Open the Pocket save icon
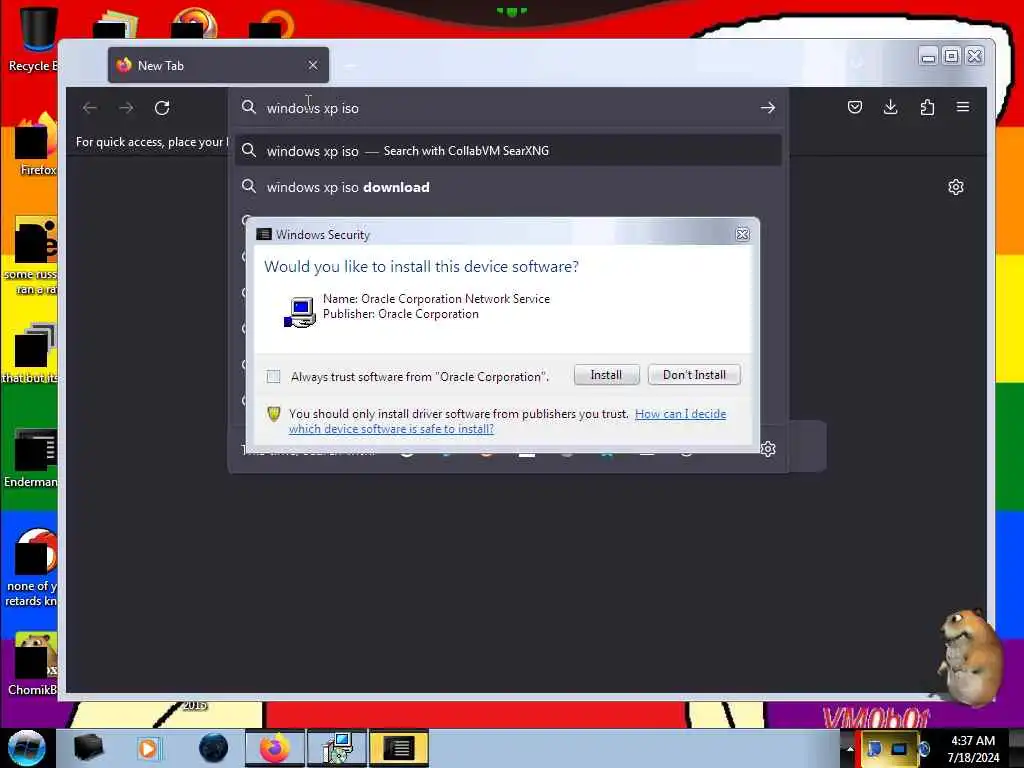Screen dimensions: 1024x768 [855, 107]
